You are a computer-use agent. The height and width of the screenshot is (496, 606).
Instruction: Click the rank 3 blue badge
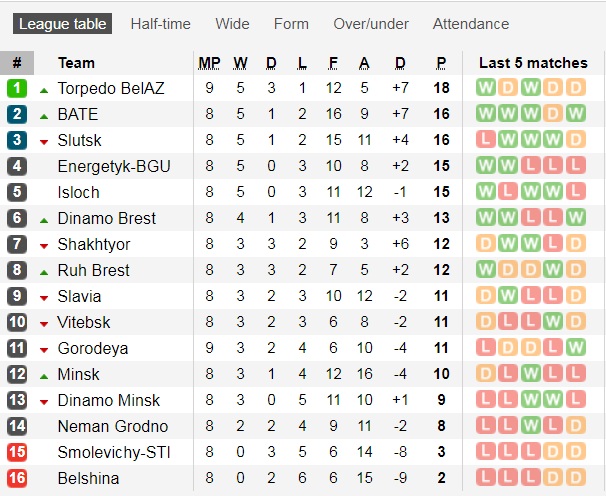17,140
